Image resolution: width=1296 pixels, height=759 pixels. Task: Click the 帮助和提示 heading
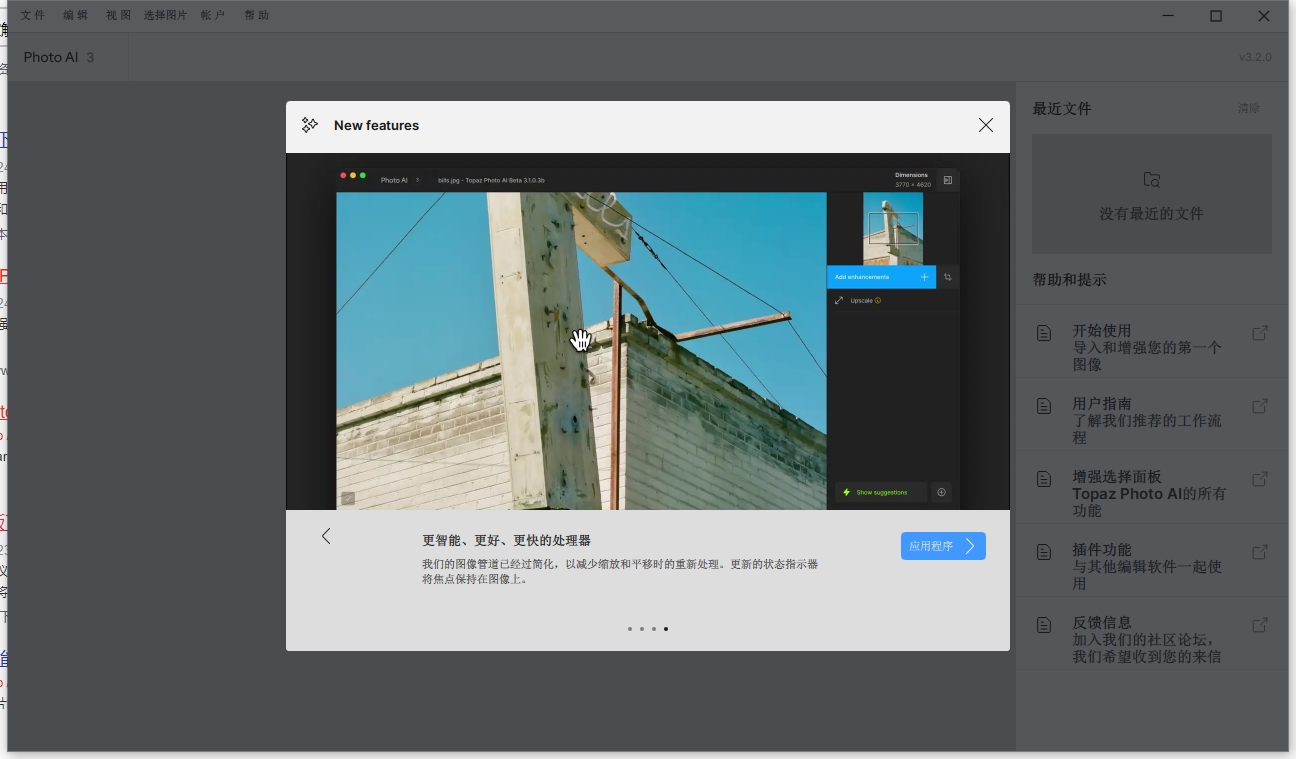click(1070, 279)
